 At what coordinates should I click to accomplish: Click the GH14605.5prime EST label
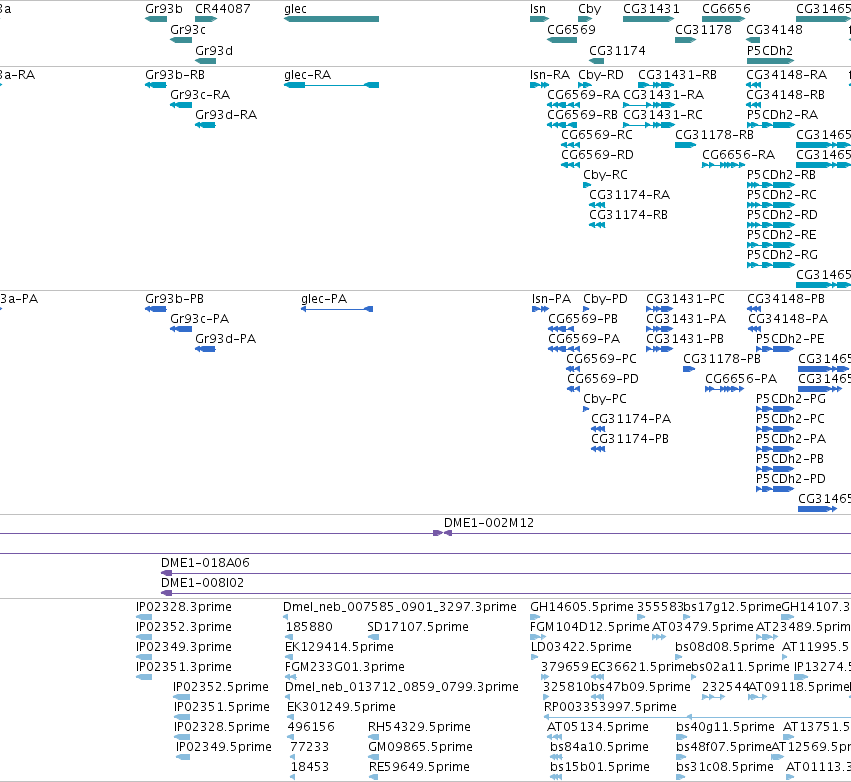[x=582, y=607]
